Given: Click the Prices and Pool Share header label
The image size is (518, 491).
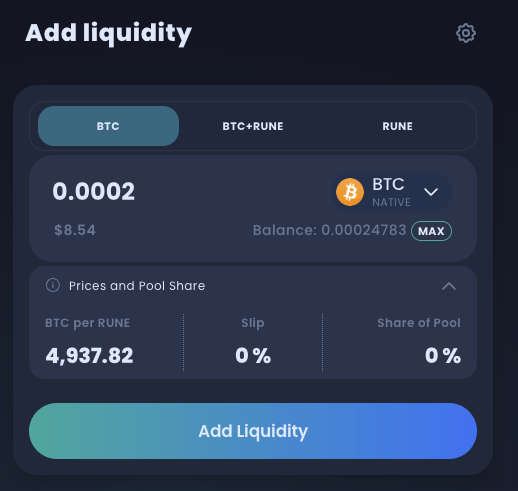Looking at the screenshot, I should (x=137, y=286).
